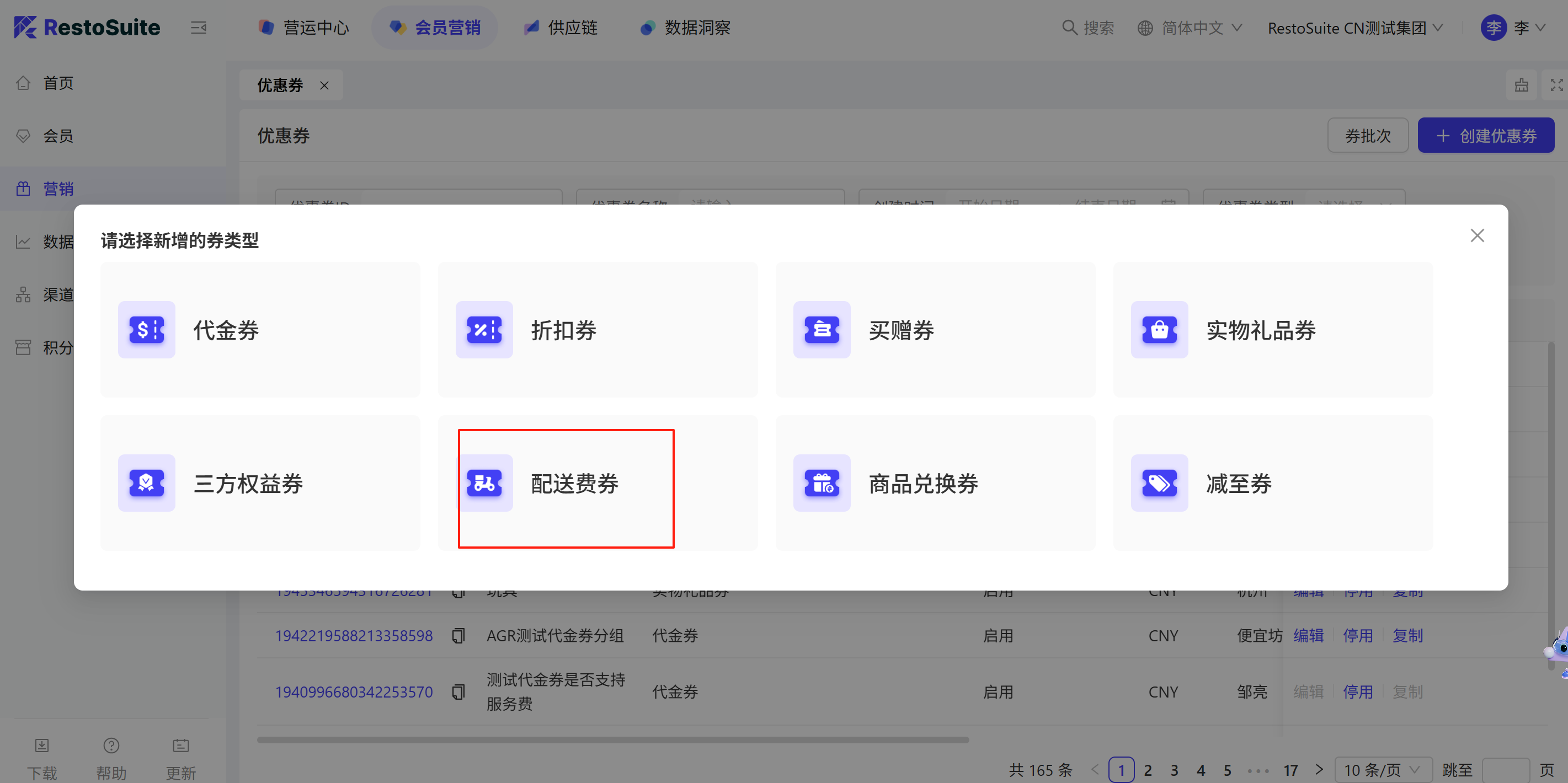Click 停用 for 测试代金券是否支持服务费 row
Viewport: 1568px width, 783px height.
coord(1357,691)
